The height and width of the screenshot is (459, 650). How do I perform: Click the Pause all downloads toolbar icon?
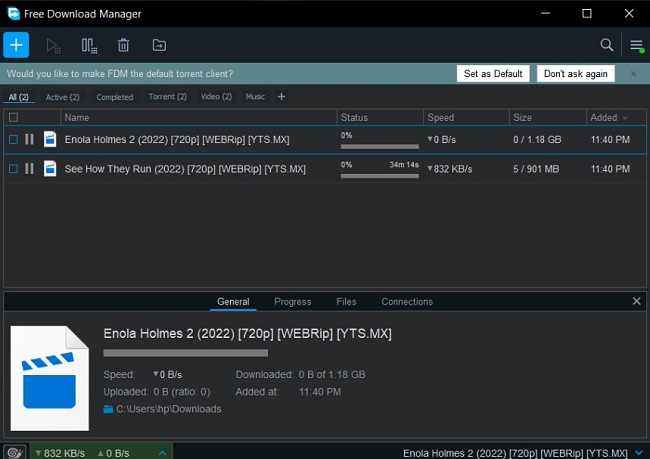pos(89,45)
